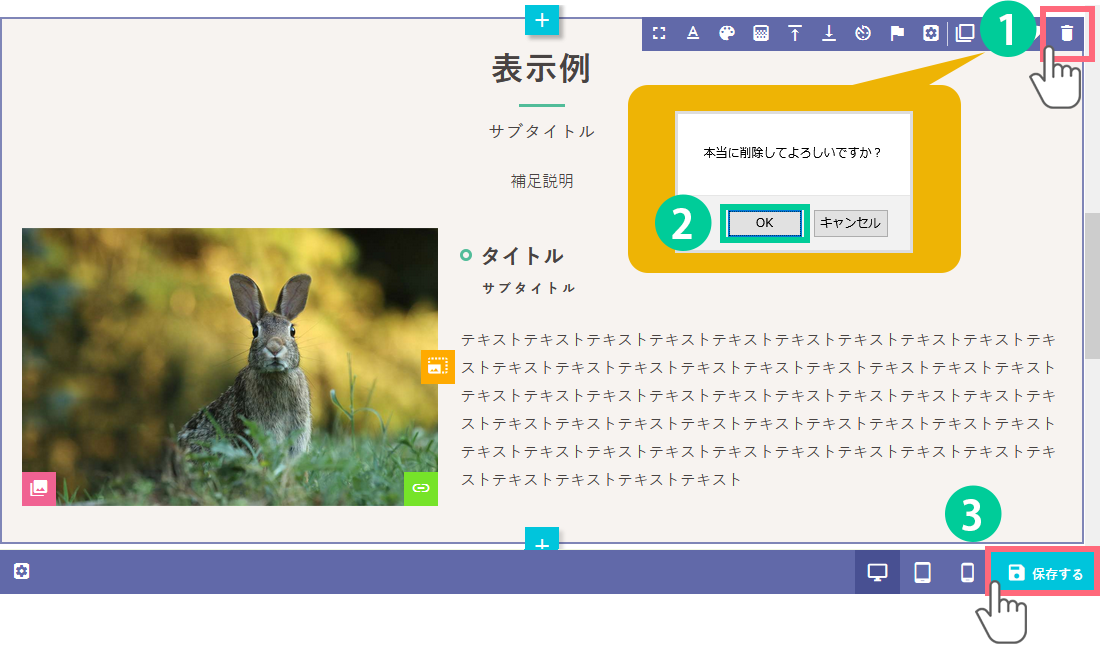
Task: Open the text color underline tool
Action: [693, 33]
